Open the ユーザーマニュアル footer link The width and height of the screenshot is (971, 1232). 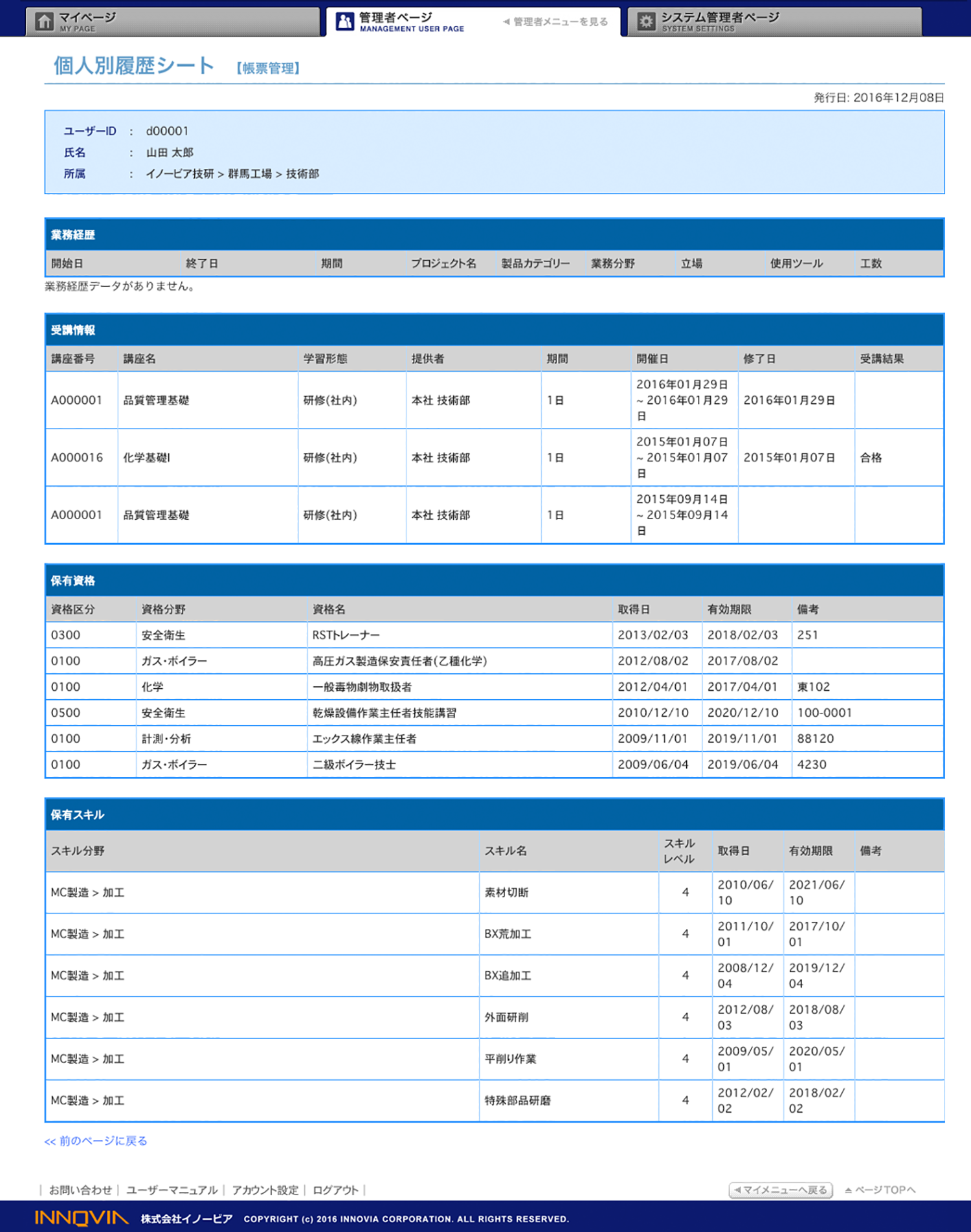coord(172,1190)
